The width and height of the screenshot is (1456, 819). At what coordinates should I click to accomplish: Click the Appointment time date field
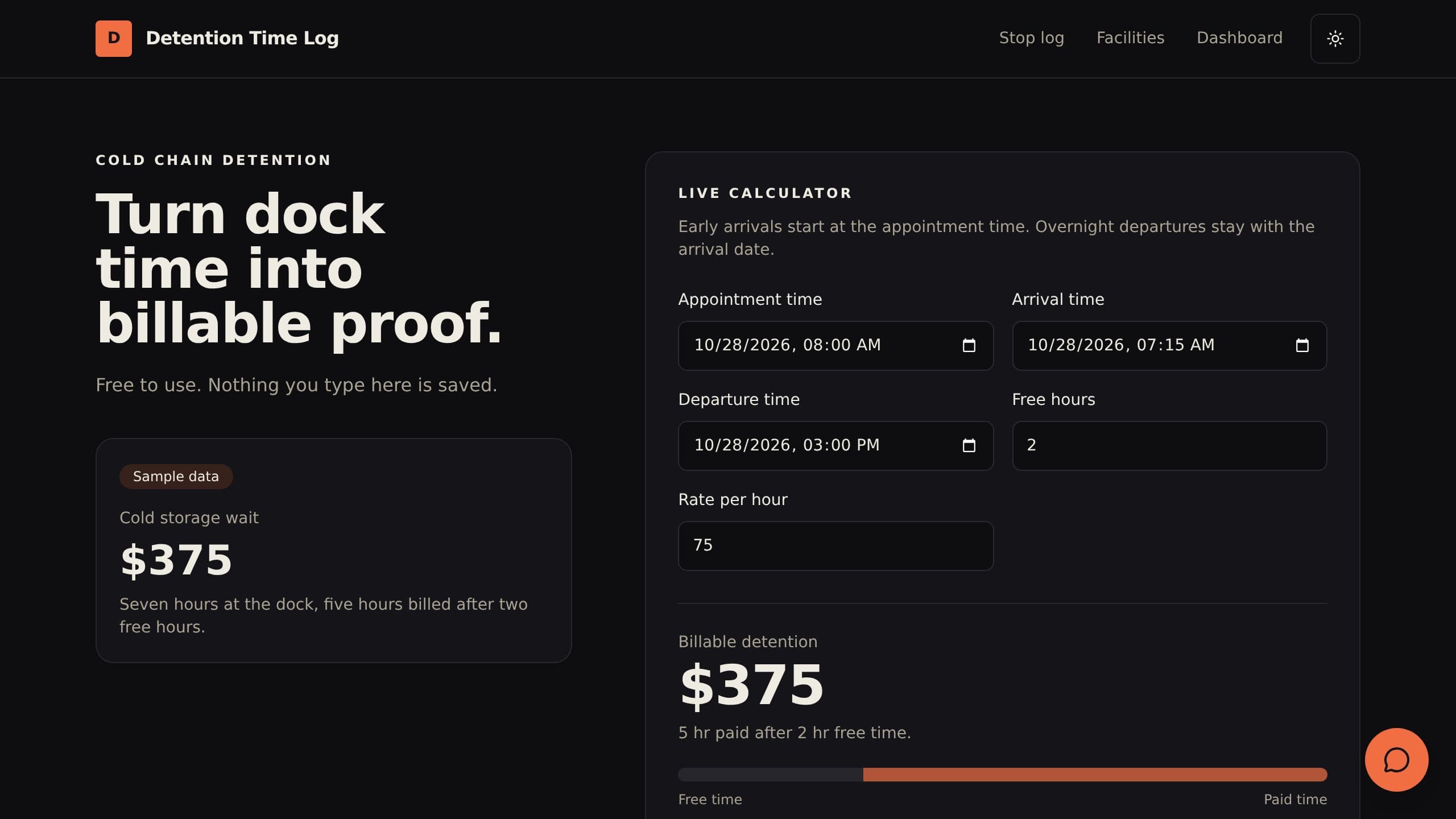point(835,346)
